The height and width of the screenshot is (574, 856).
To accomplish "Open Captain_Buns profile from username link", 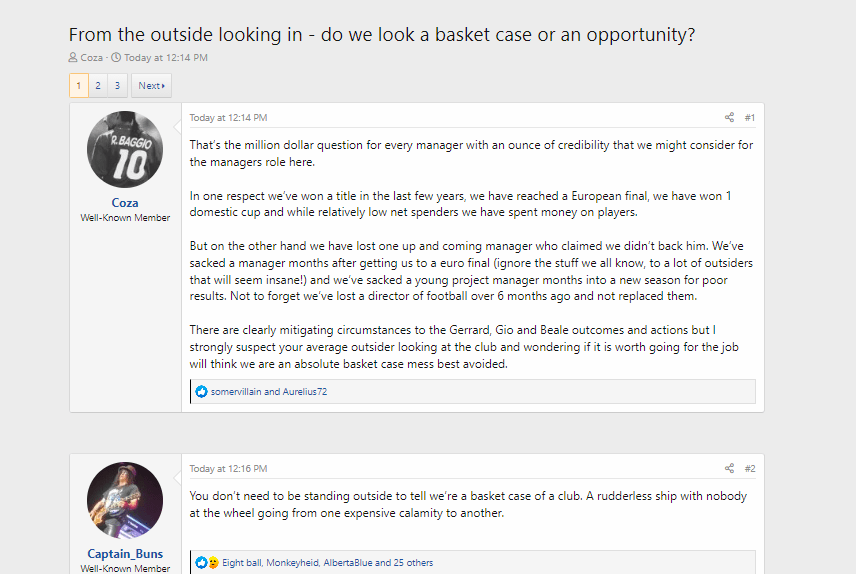I will [125, 554].
